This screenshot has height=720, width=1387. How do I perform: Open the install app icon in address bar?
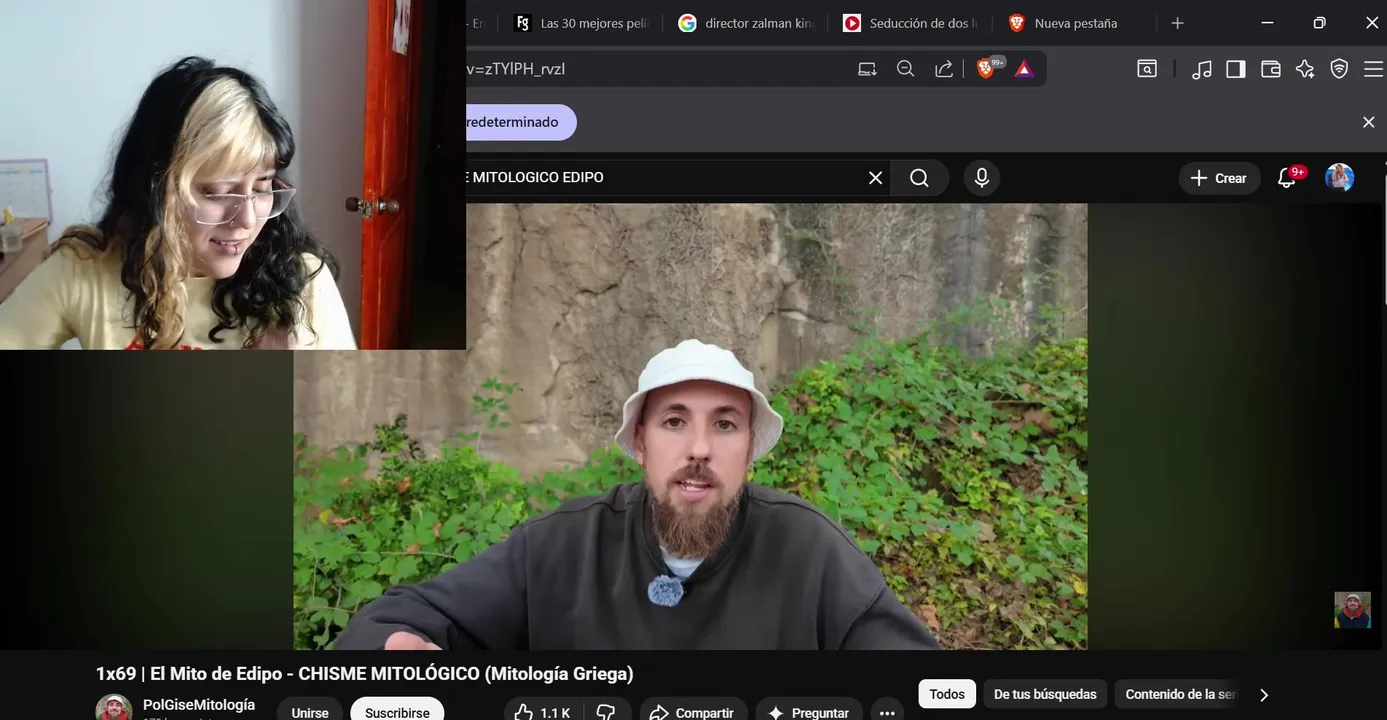point(867,69)
